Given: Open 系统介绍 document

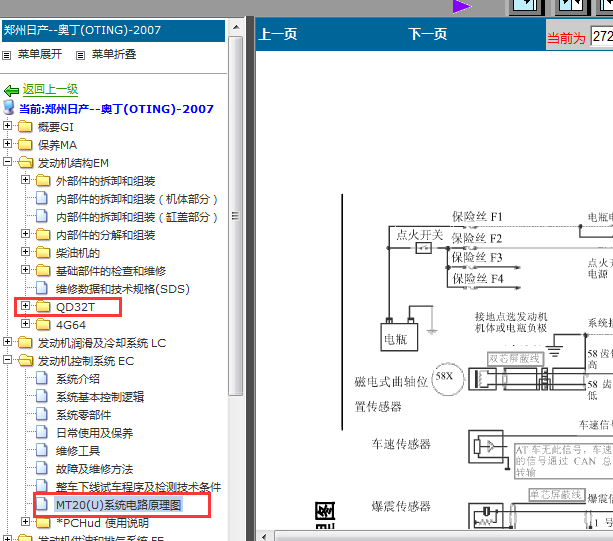Looking at the screenshot, I should pos(77,379).
